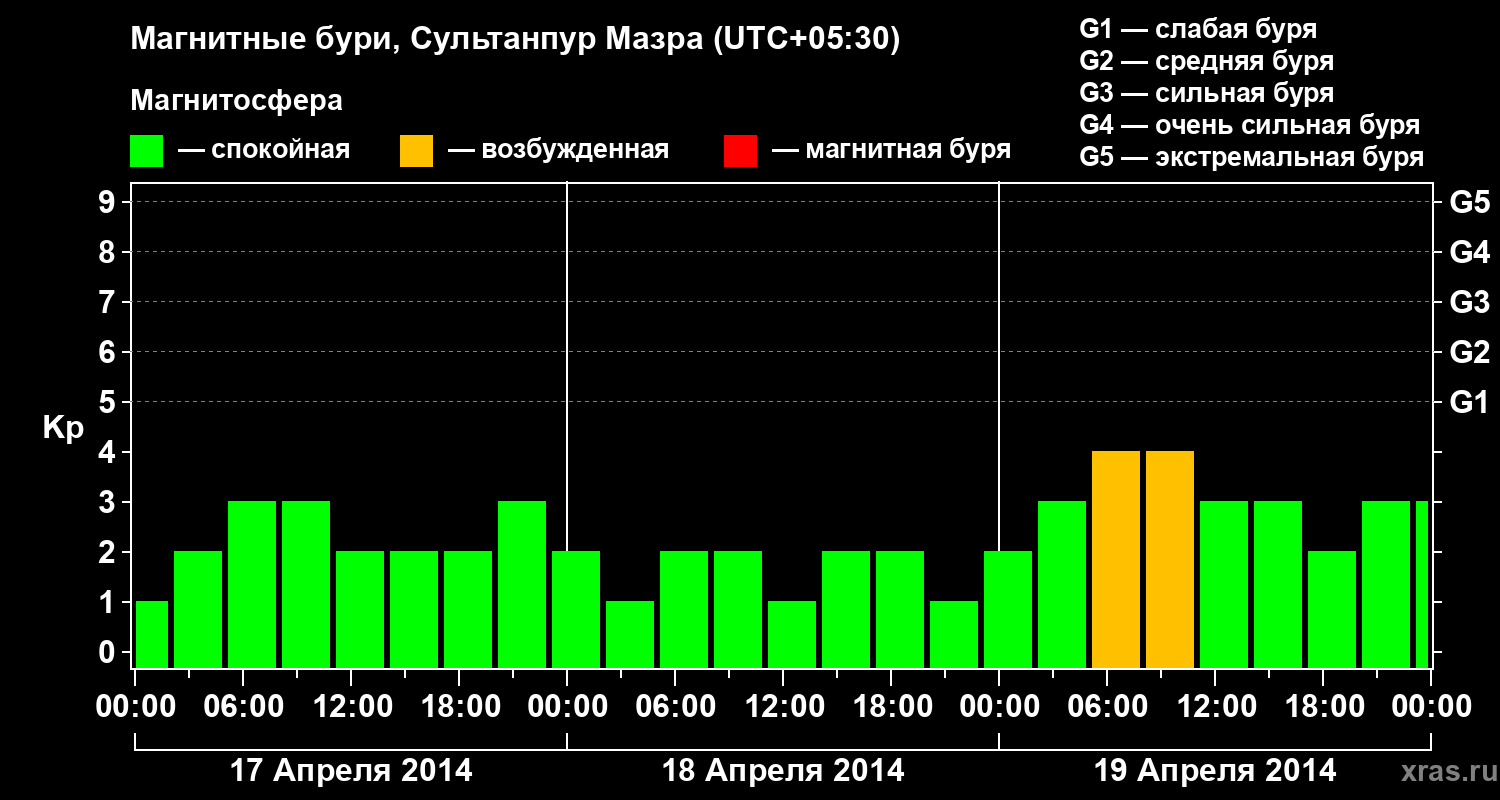Screen dimensions: 1500x800
Task: Click the orange 'возбужденная' legend swatch
Action: click(x=417, y=151)
